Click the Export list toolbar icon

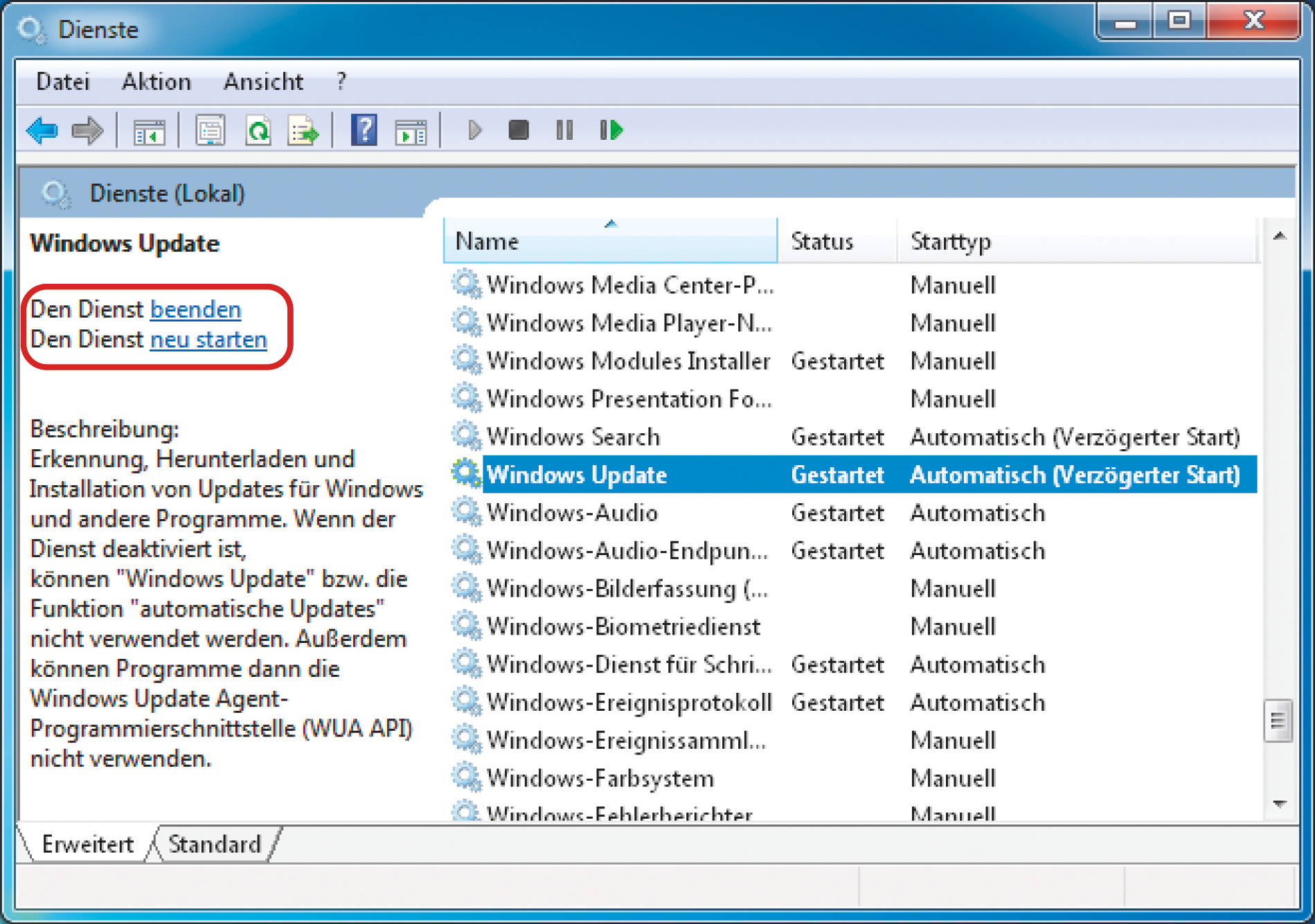303,130
